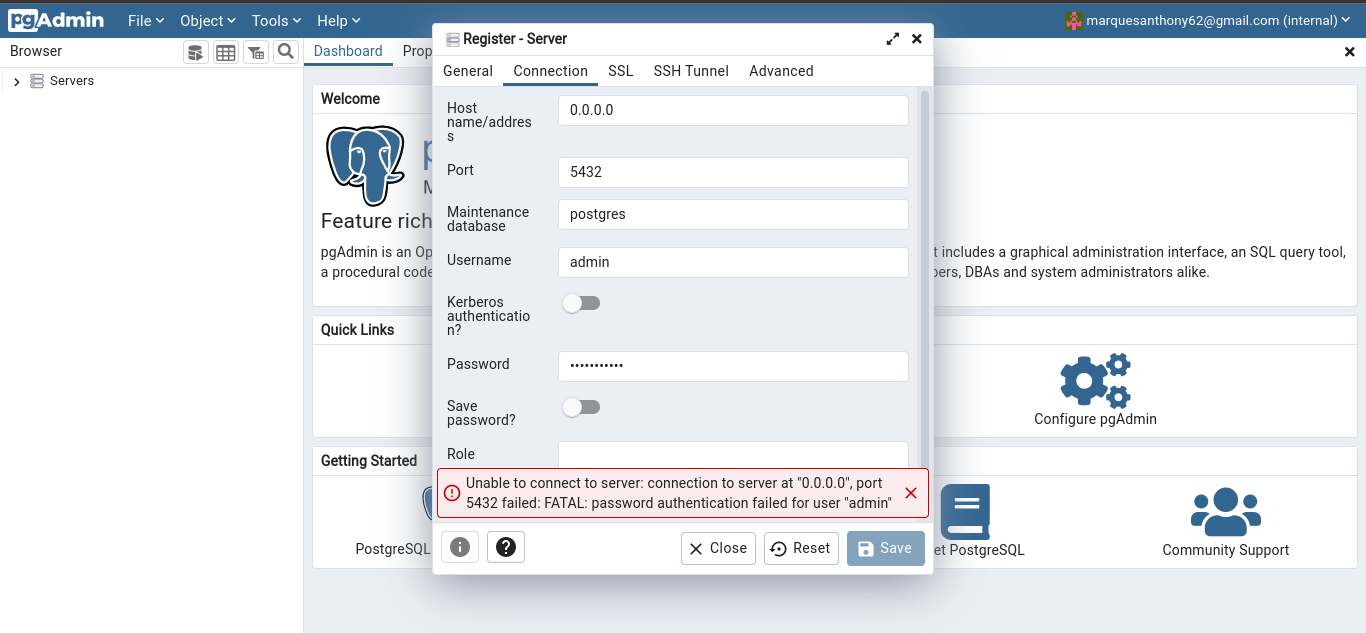Click Configure pgAdmin link text
Viewport: 1366px width, 633px height.
click(x=1095, y=419)
